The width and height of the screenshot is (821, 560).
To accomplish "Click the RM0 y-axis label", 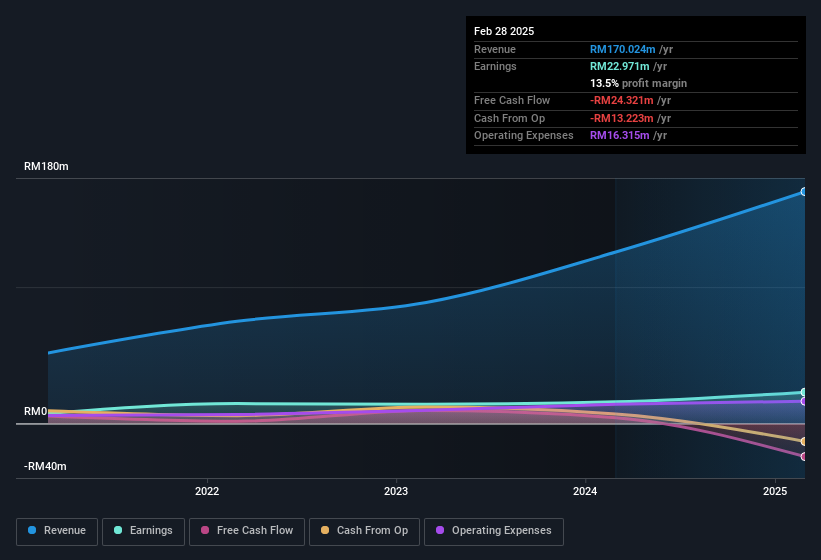I will [36, 411].
